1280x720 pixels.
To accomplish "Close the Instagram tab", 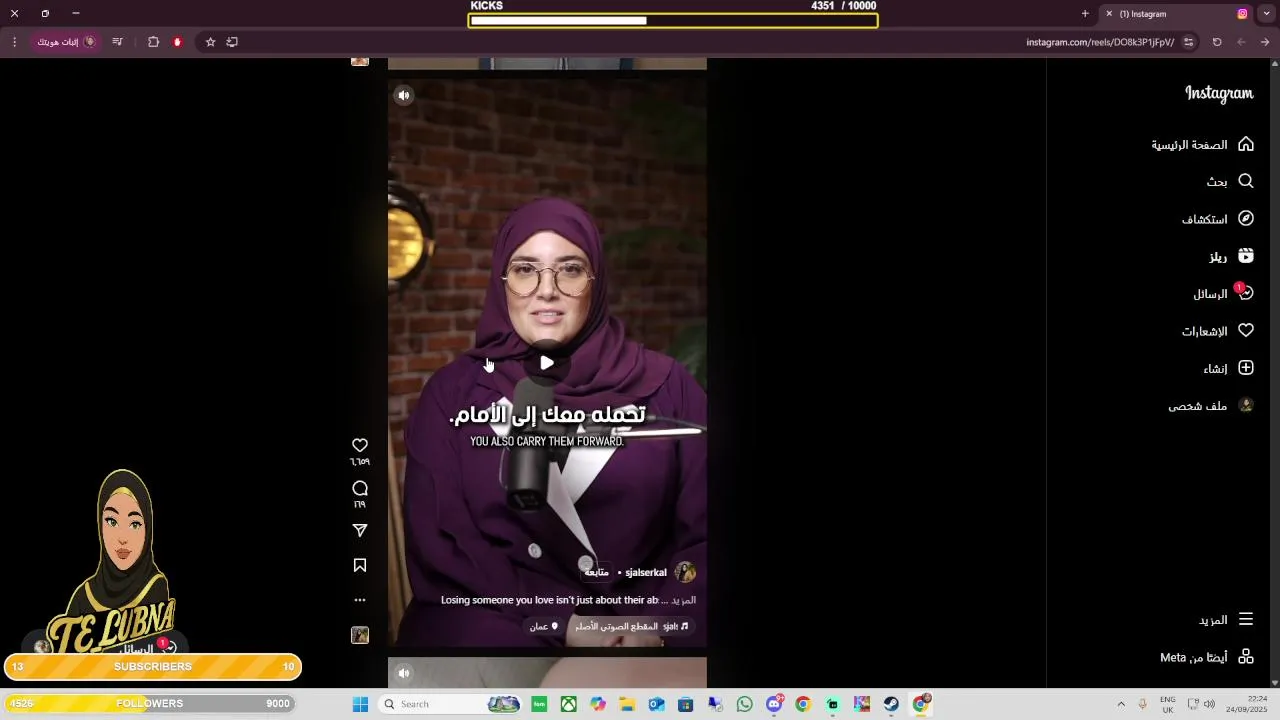I will coord(1109,14).
